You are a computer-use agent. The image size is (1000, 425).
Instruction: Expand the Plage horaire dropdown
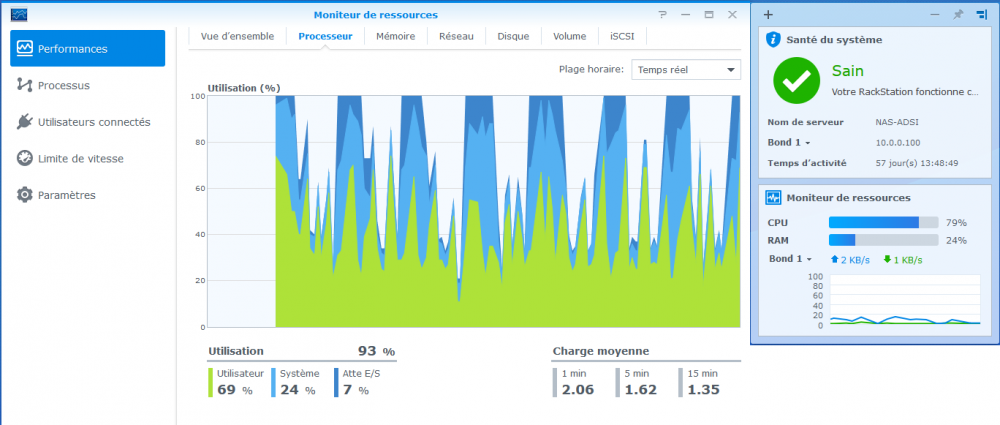[686, 69]
